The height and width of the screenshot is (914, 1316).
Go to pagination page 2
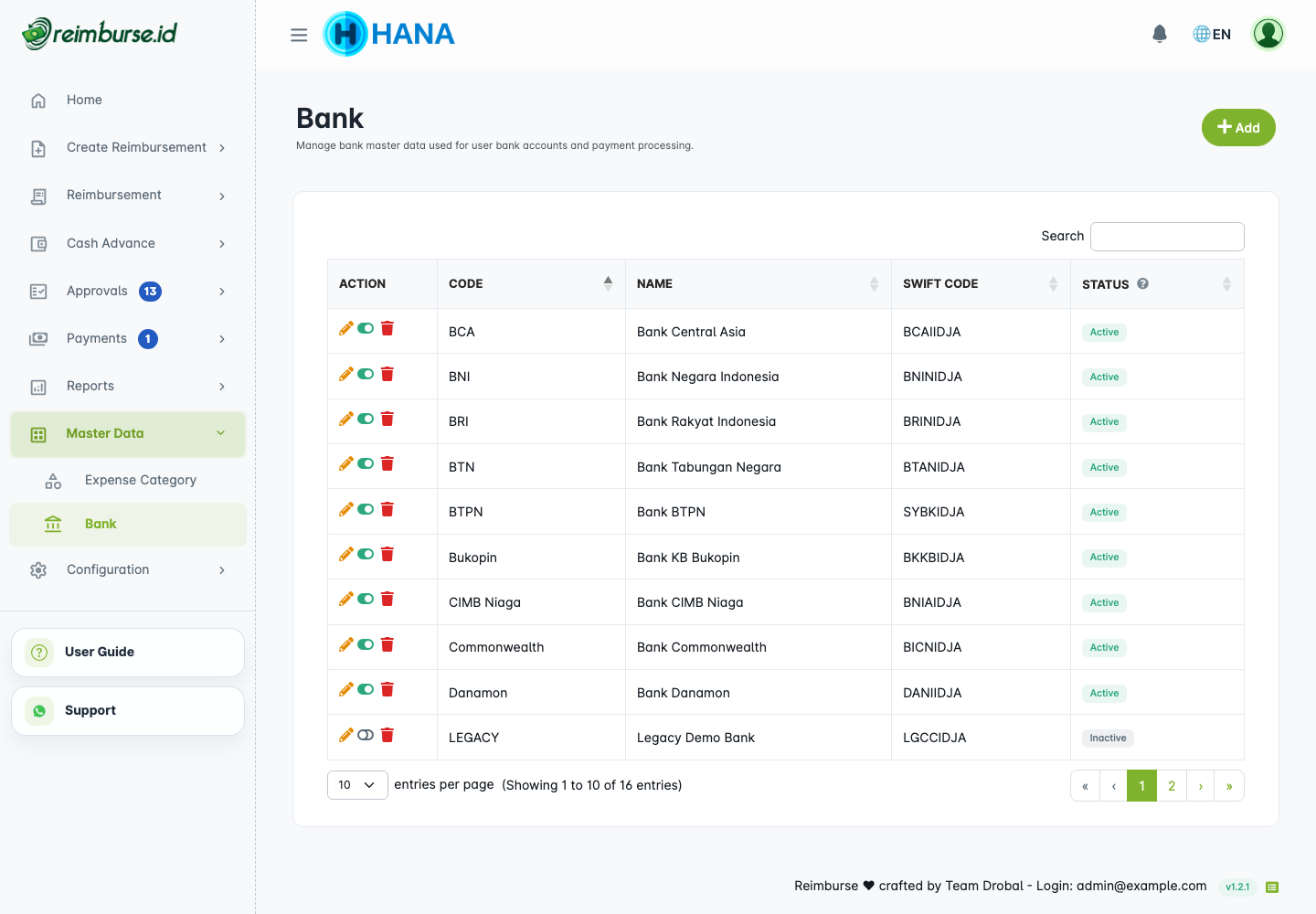point(1172,786)
